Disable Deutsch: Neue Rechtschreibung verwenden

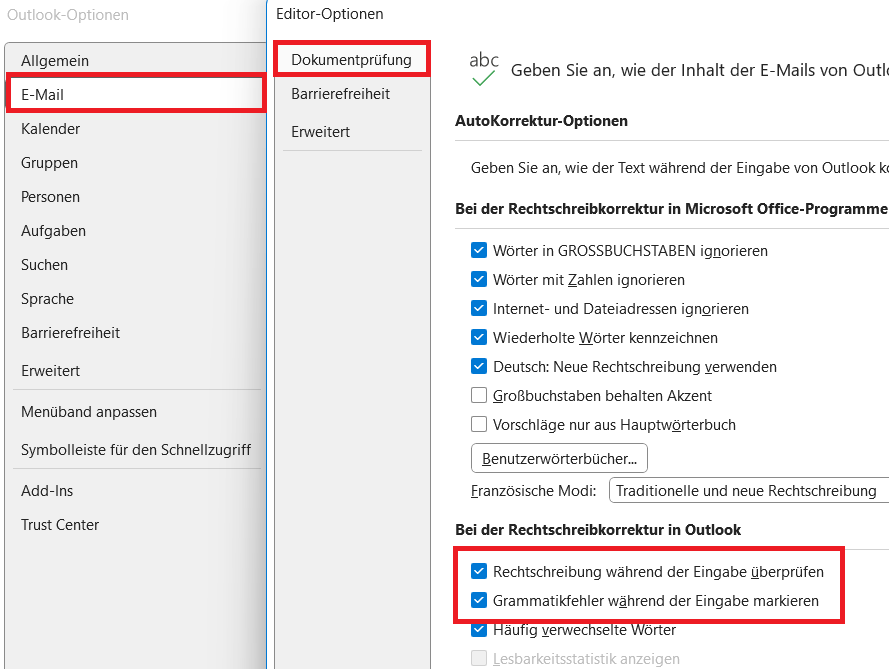click(x=479, y=366)
